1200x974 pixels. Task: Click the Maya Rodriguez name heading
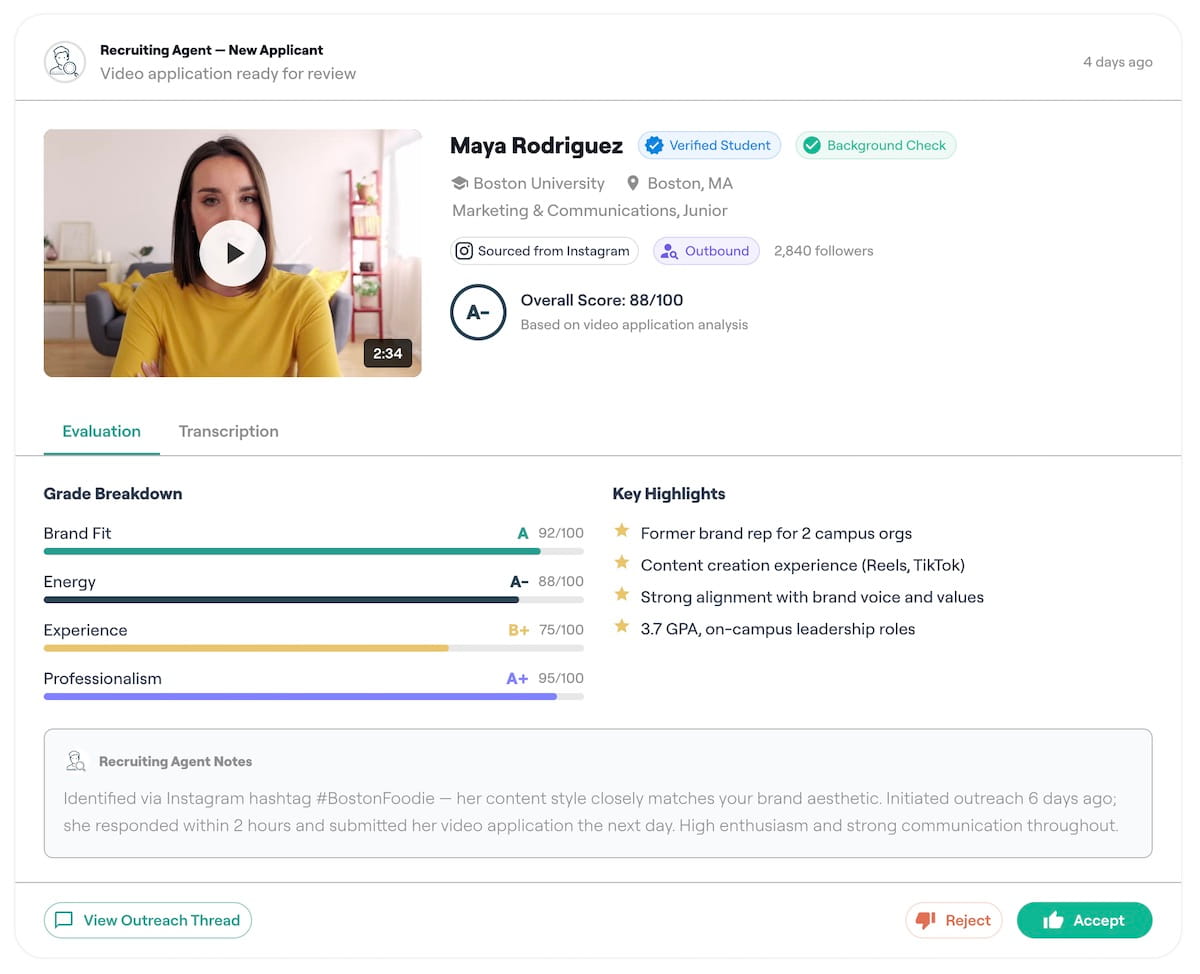coord(536,146)
